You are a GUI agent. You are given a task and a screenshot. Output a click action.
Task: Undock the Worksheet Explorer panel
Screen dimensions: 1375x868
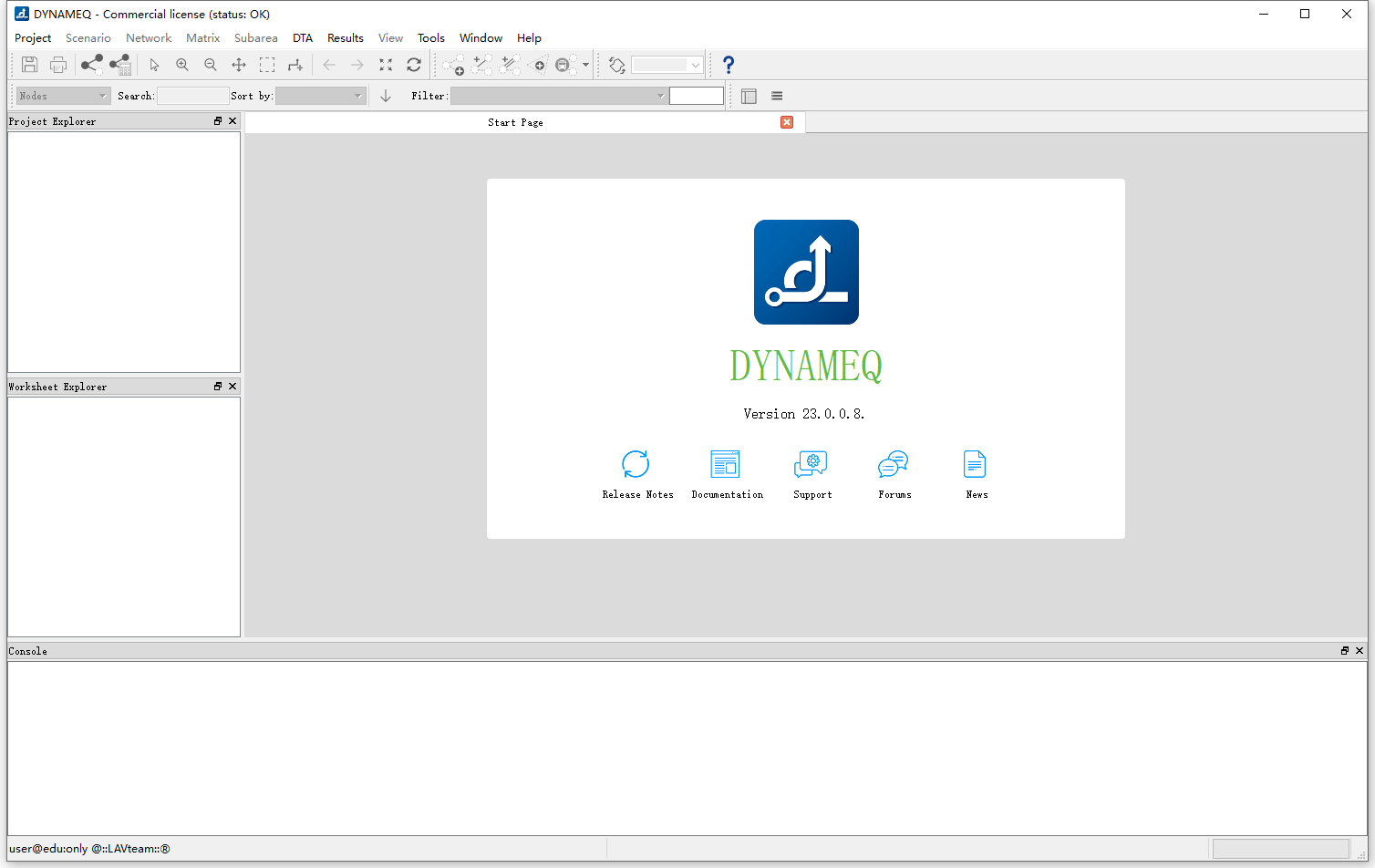coord(218,387)
